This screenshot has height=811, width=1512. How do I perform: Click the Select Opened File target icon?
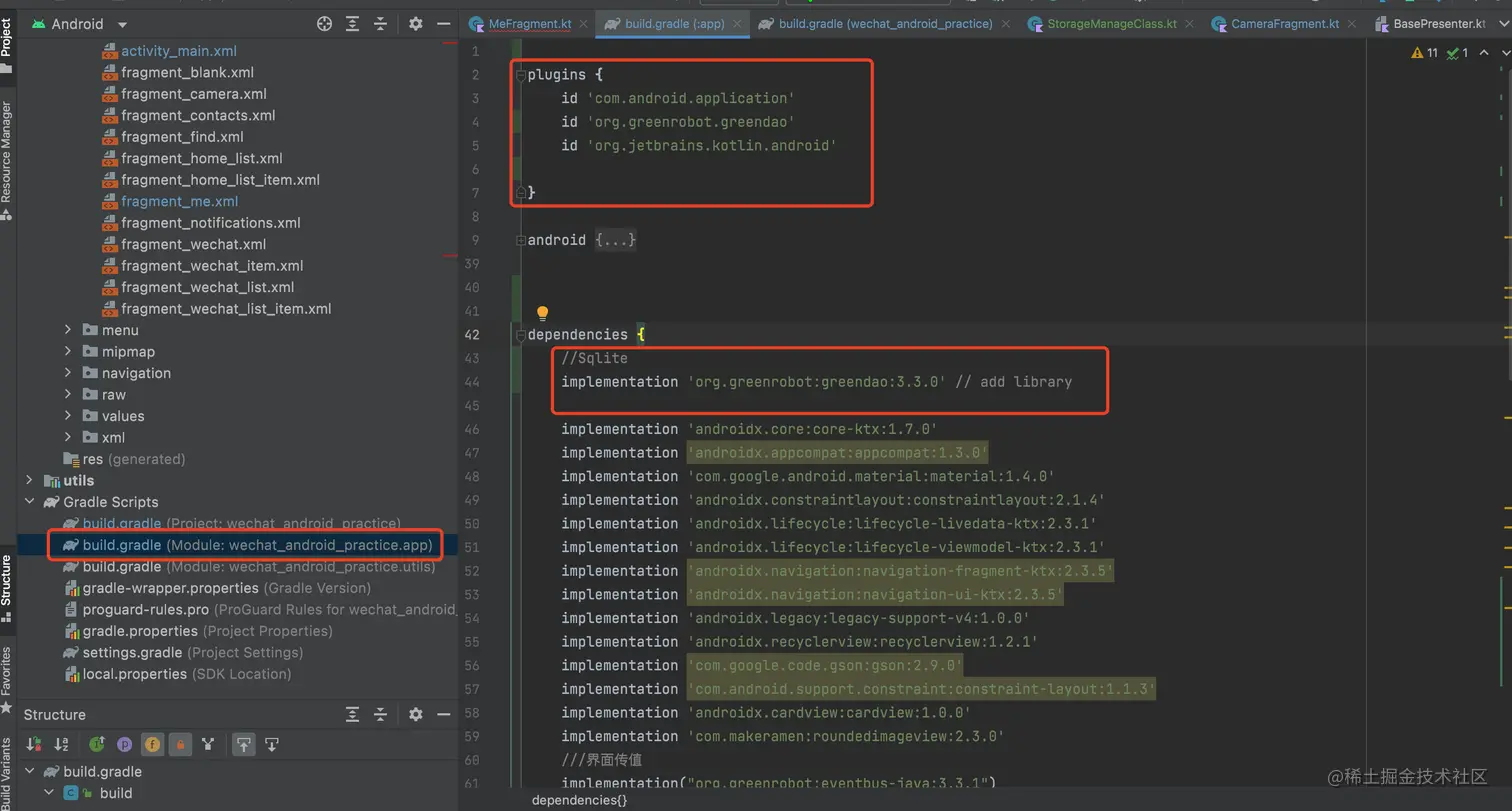324,24
